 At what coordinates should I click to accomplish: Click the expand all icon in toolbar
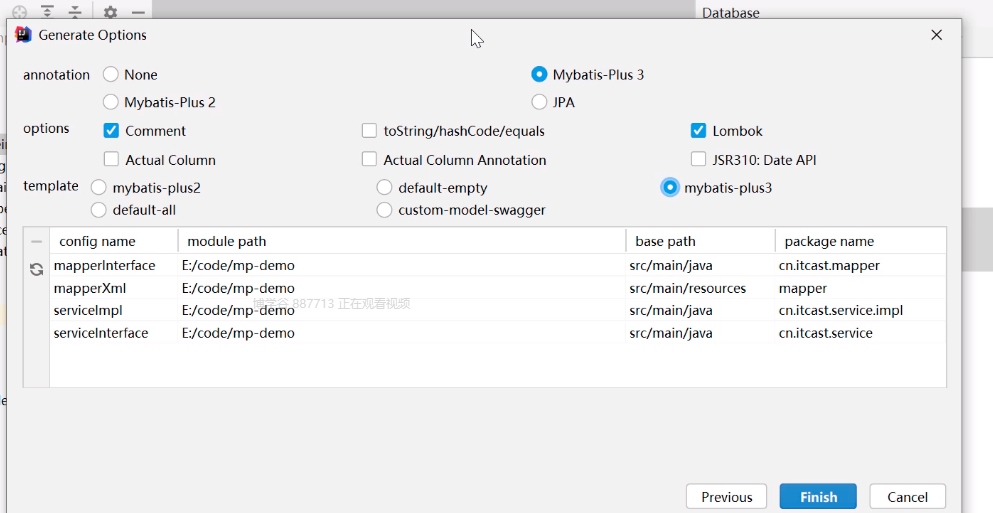coord(47,12)
